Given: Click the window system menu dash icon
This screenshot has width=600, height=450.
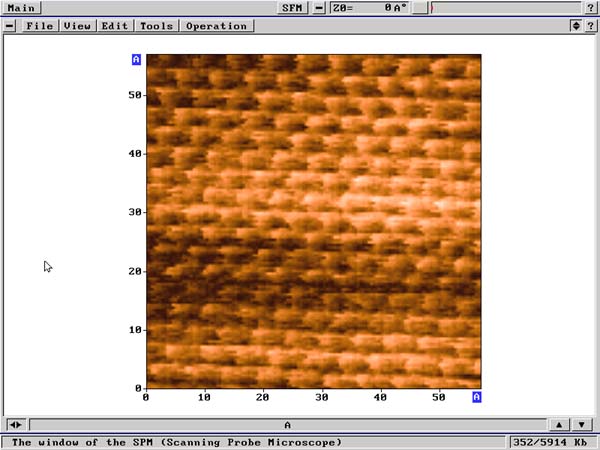Looking at the screenshot, I should click(x=10, y=26).
